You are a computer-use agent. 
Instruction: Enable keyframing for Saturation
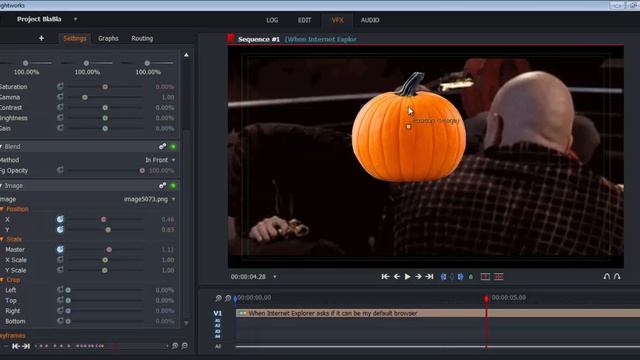coord(60,87)
